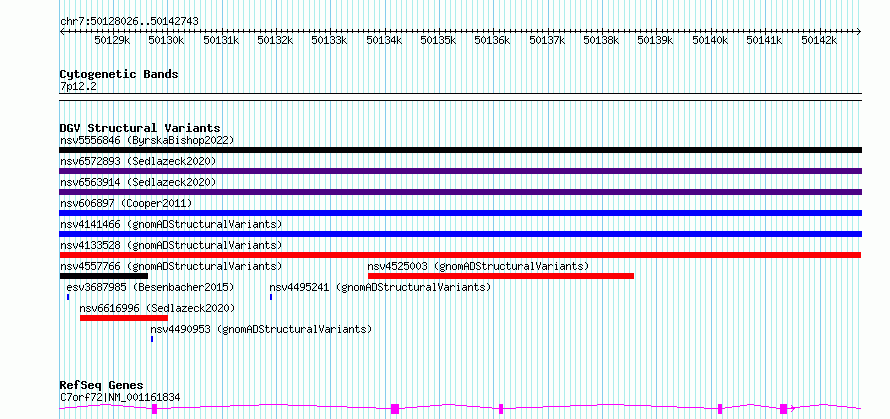The image size is (890, 419).
Task: Click the DGV Structural Variants track title
Action: 140,128
